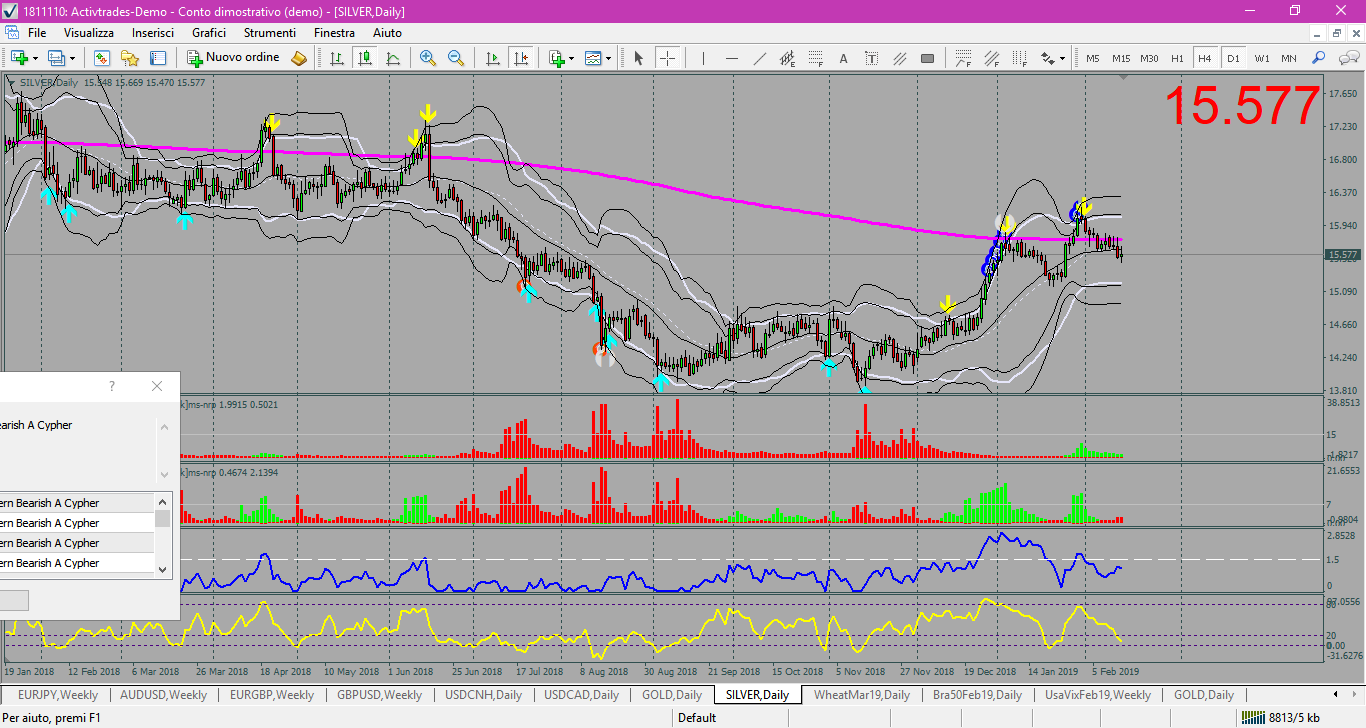1366x728 pixels.
Task: Select the text label T tool
Action: (871, 58)
